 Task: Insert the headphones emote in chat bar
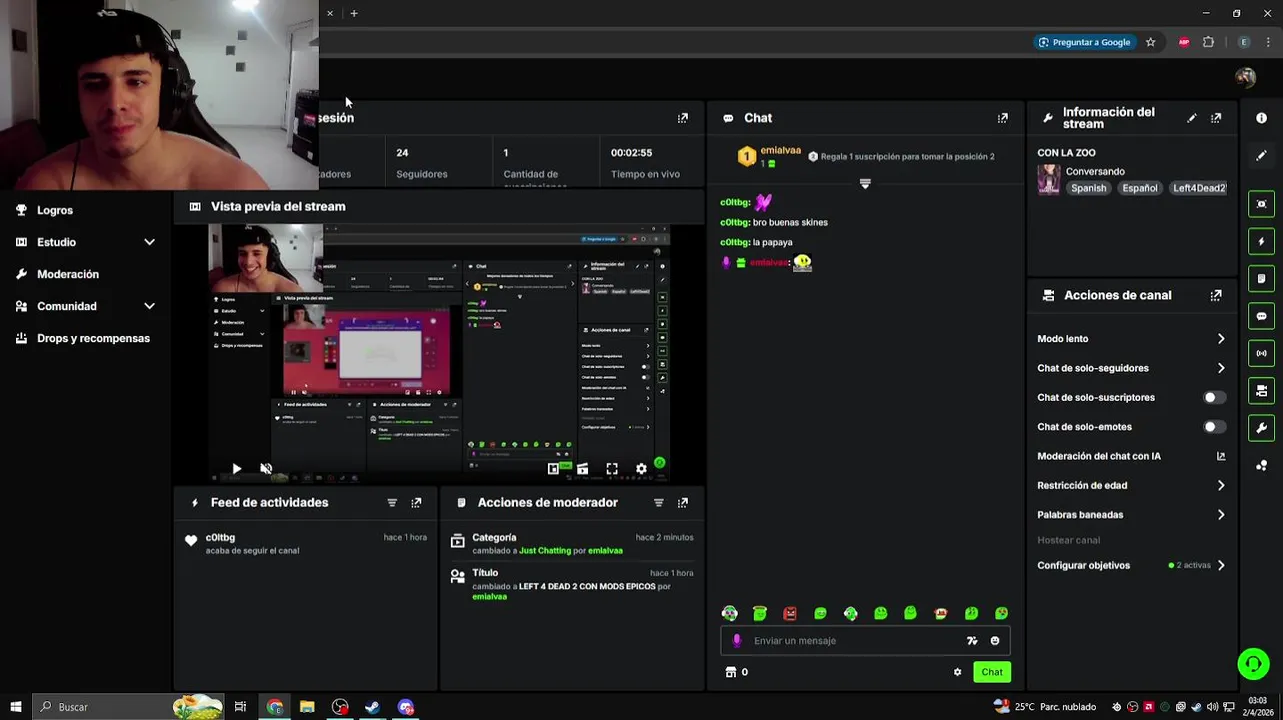[730, 613]
